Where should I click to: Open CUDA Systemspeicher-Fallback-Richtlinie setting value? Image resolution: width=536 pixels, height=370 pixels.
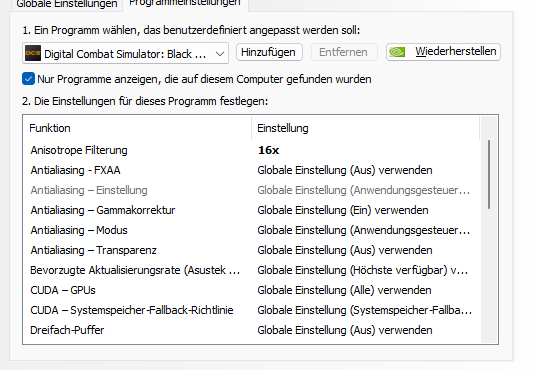pos(364,310)
